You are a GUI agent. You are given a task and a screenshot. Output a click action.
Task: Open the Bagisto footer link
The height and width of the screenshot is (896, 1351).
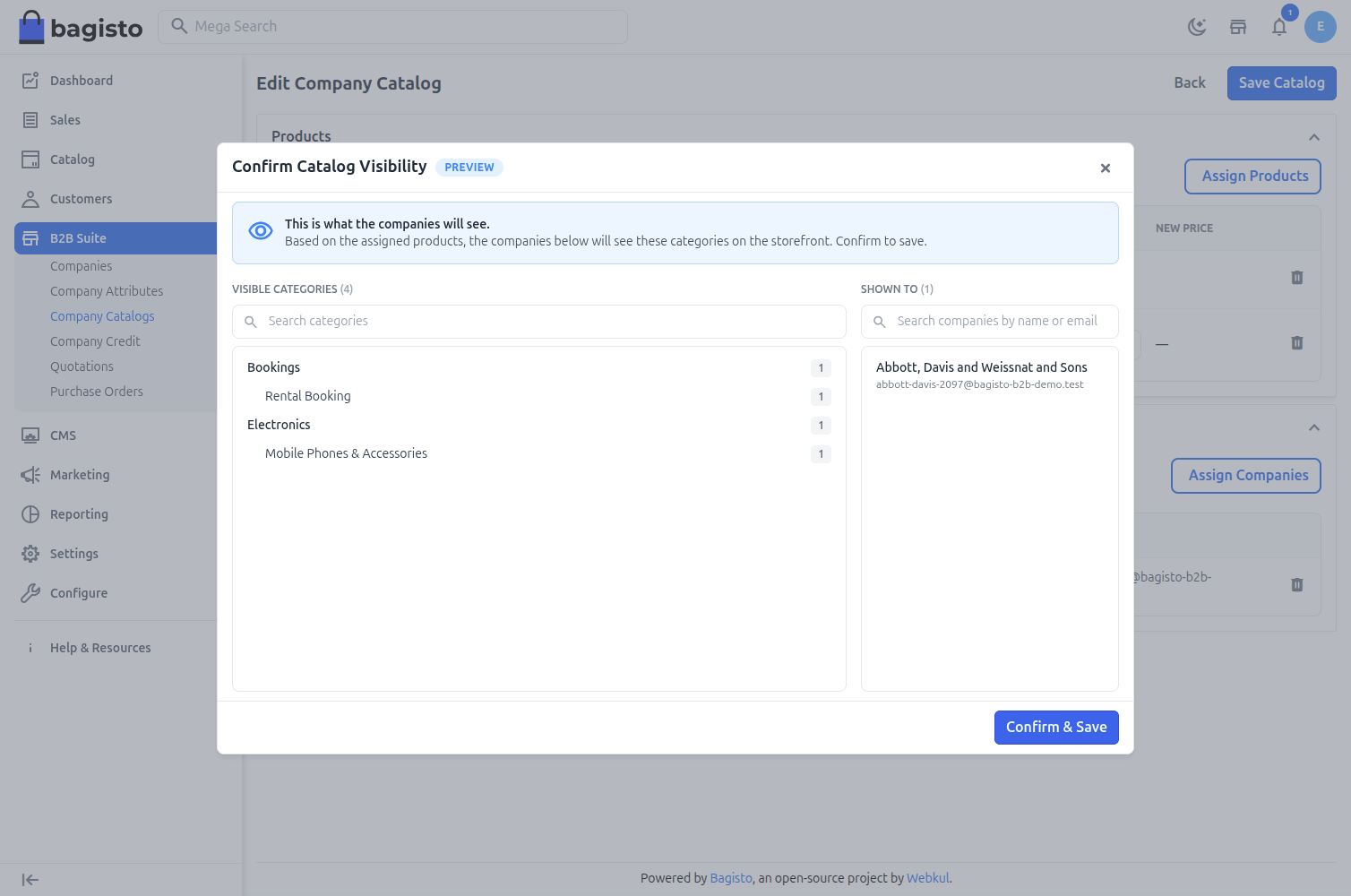click(731, 878)
